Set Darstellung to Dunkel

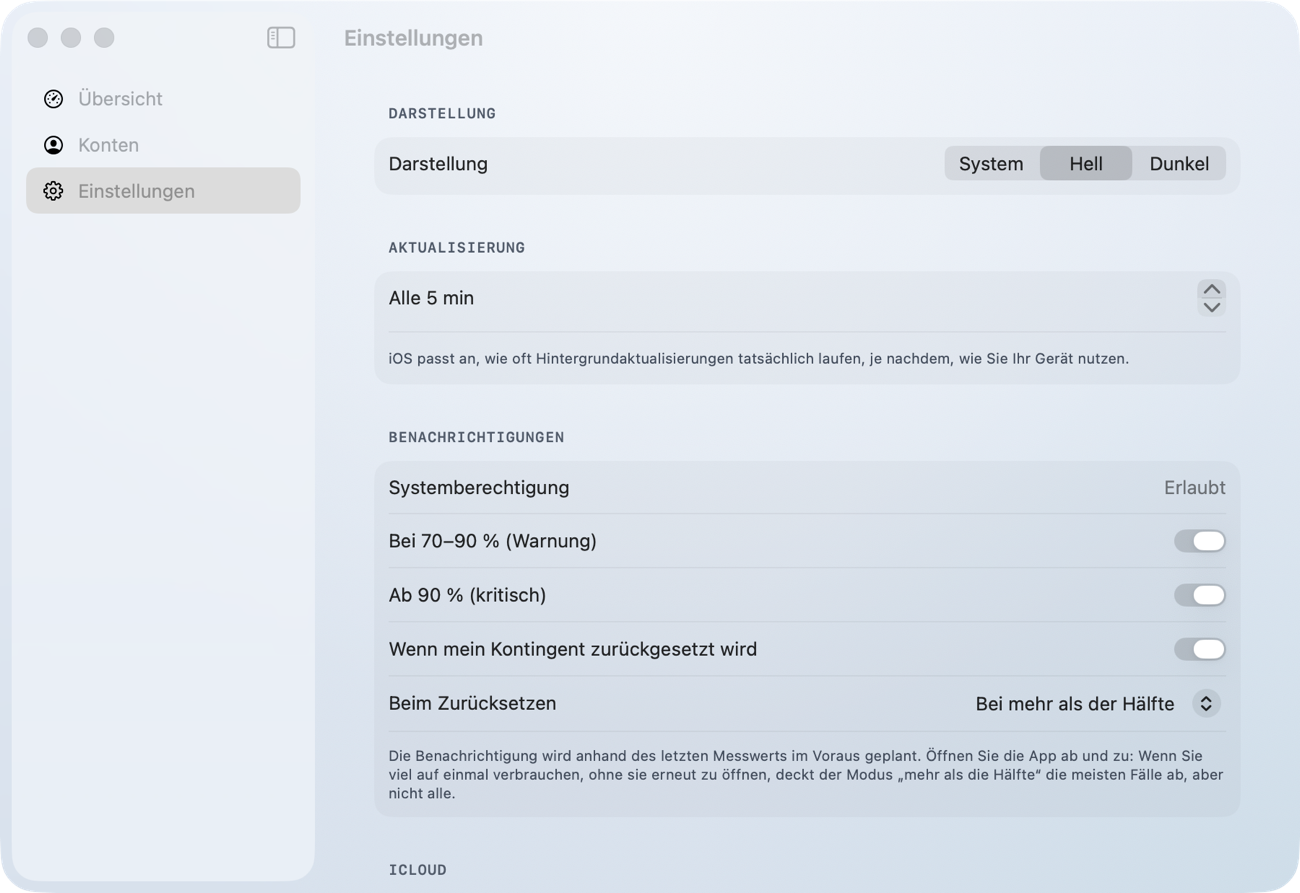[1179, 164]
